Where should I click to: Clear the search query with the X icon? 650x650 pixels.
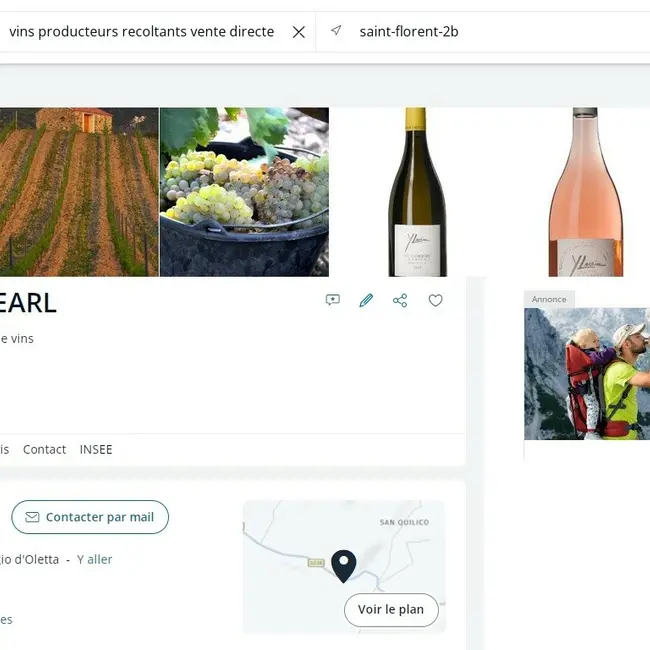[x=298, y=32]
